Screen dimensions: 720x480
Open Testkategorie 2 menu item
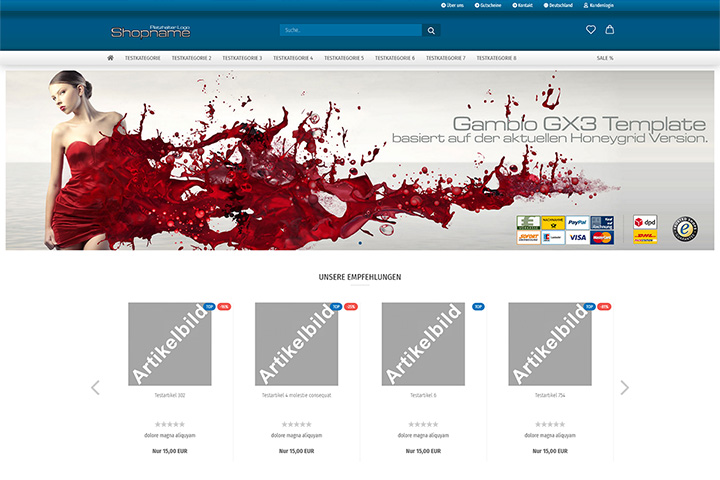pos(191,58)
